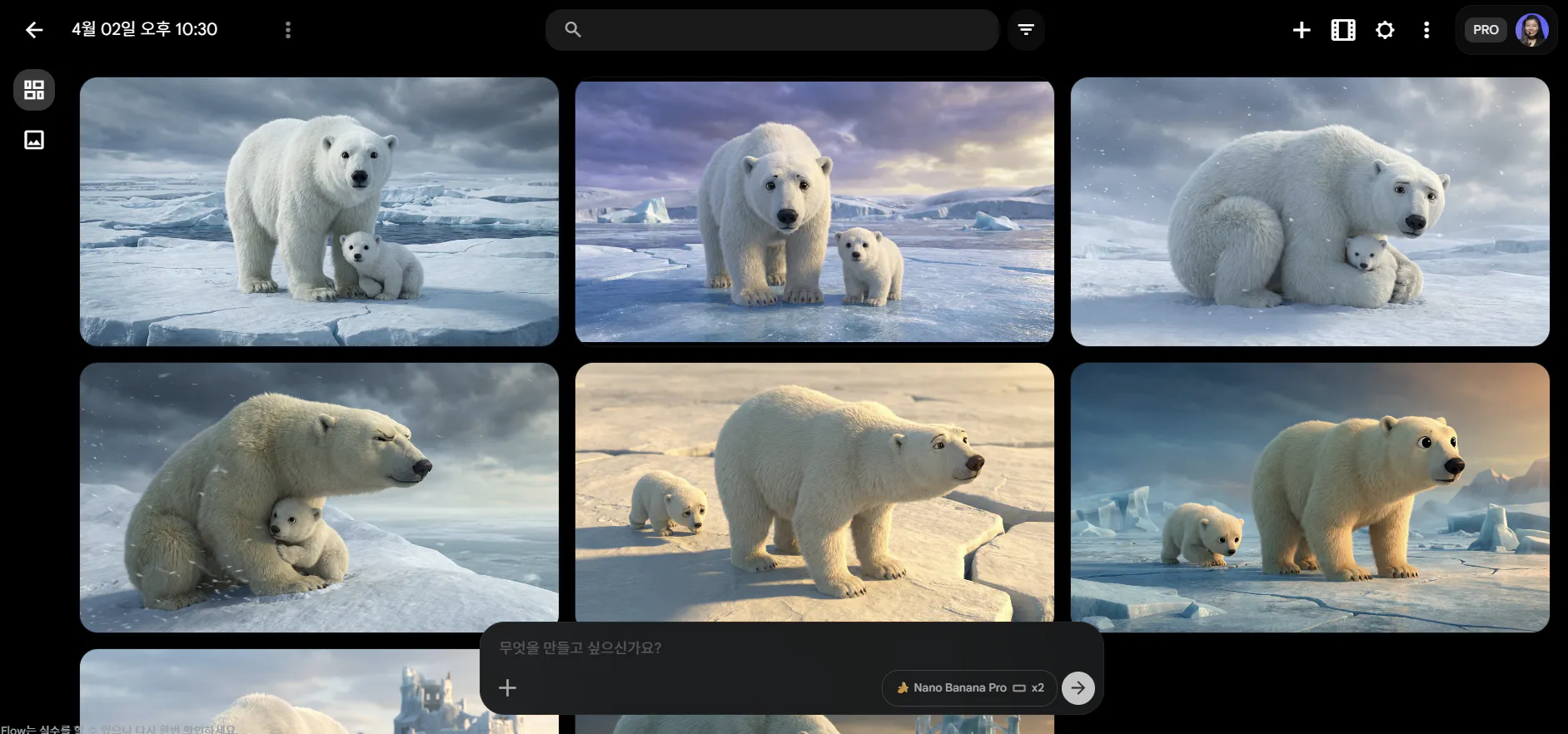Switch to grid dashboard view
1568x734 pixels.
(34, 90)
